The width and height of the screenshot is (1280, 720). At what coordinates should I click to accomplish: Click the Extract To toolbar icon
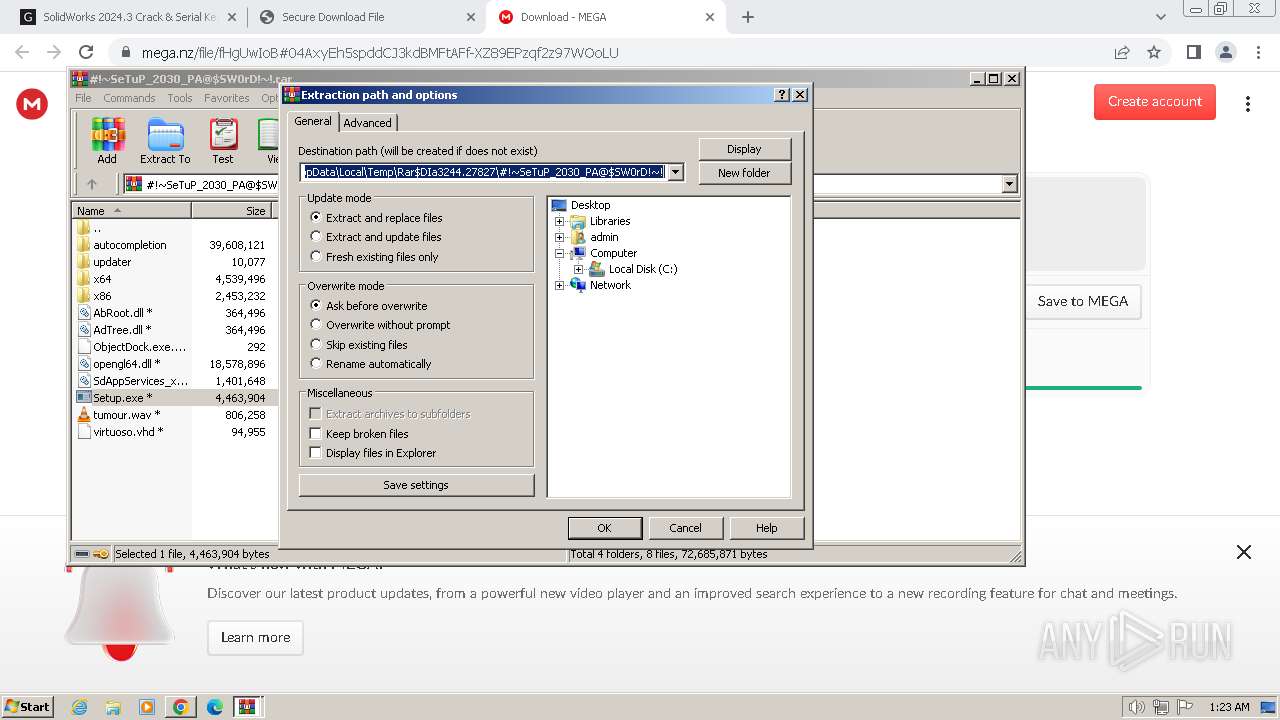tap(165, 141)
